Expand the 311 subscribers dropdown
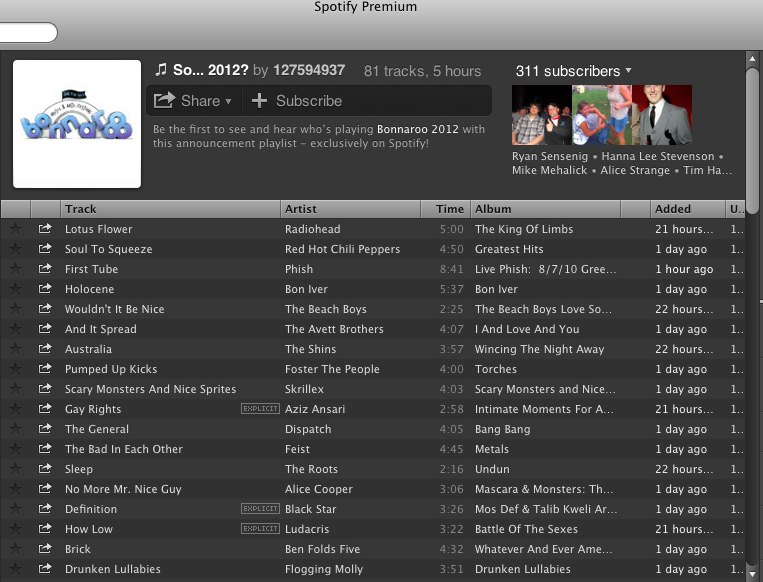Image resolution: width=763 pixels, height=582 pixels. [x=574, y=71]
